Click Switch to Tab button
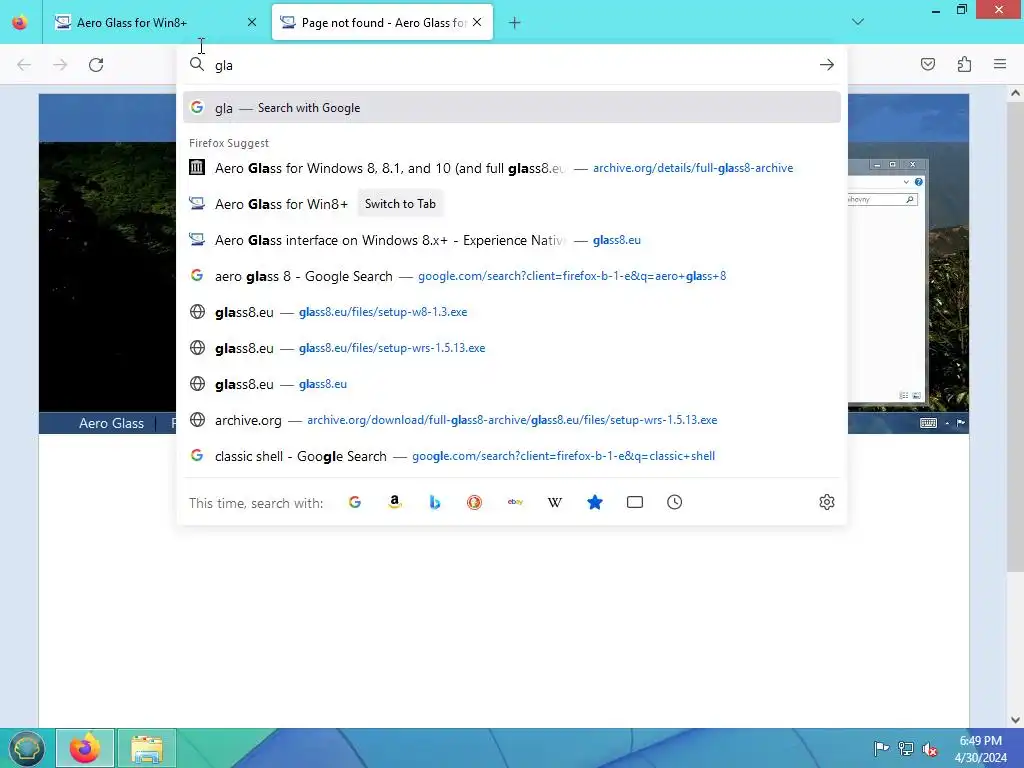Screen dimensions: 1024x768 coord(400,204)
